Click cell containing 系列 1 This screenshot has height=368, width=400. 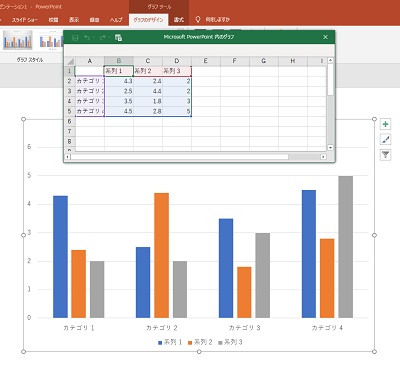119,71
